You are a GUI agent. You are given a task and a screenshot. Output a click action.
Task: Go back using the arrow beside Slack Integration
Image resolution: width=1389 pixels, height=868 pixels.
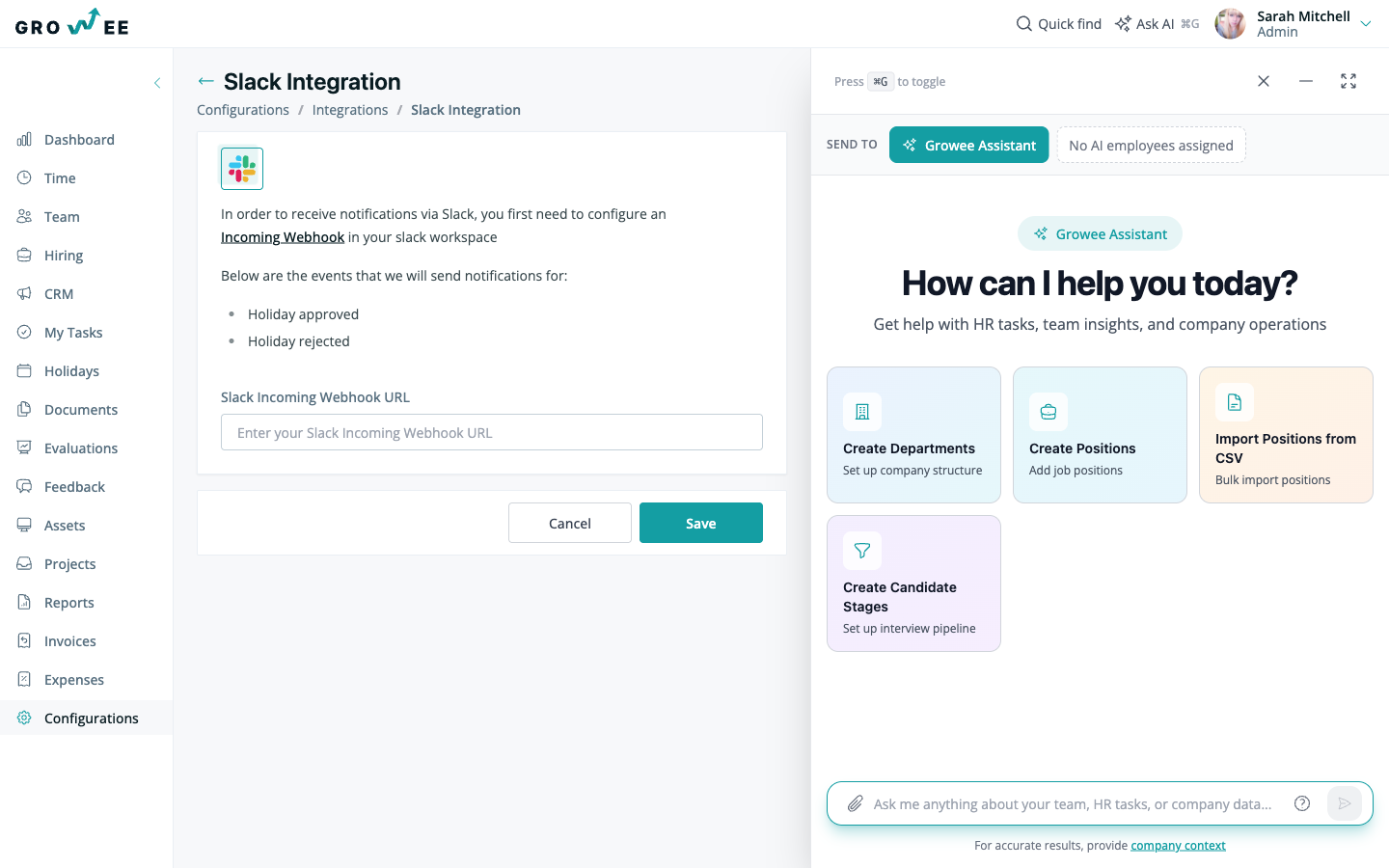tap(205, 82)
